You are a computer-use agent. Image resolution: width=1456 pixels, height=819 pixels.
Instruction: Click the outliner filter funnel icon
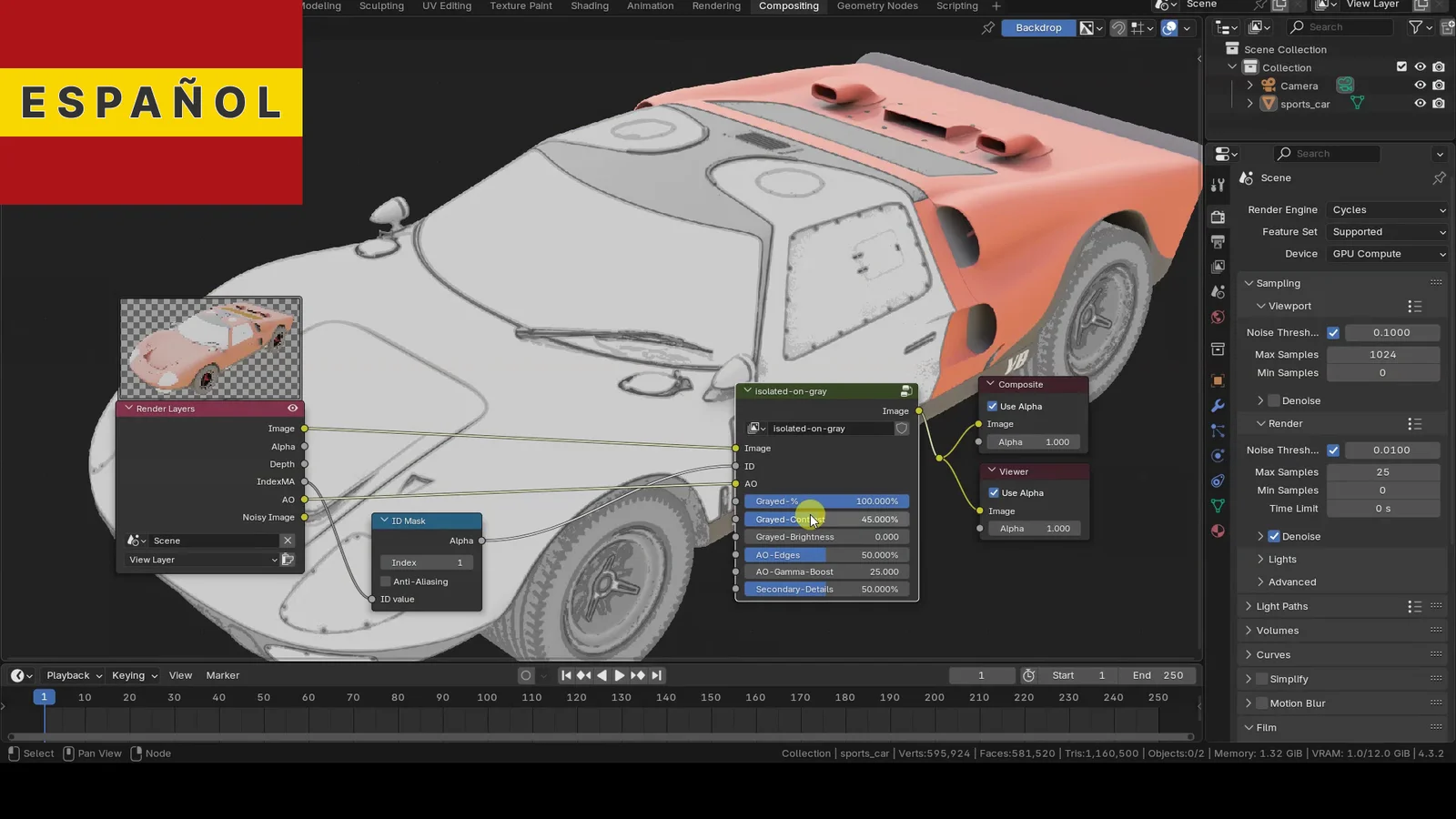[1415, 27]
